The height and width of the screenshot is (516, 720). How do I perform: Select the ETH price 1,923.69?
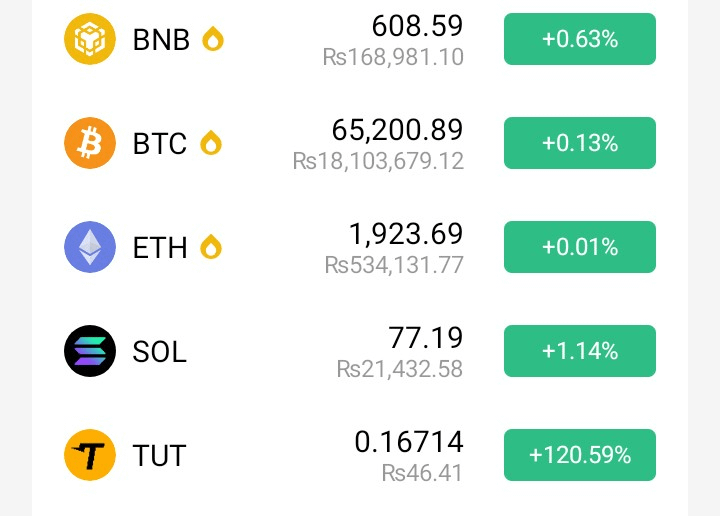coord(406,234)
